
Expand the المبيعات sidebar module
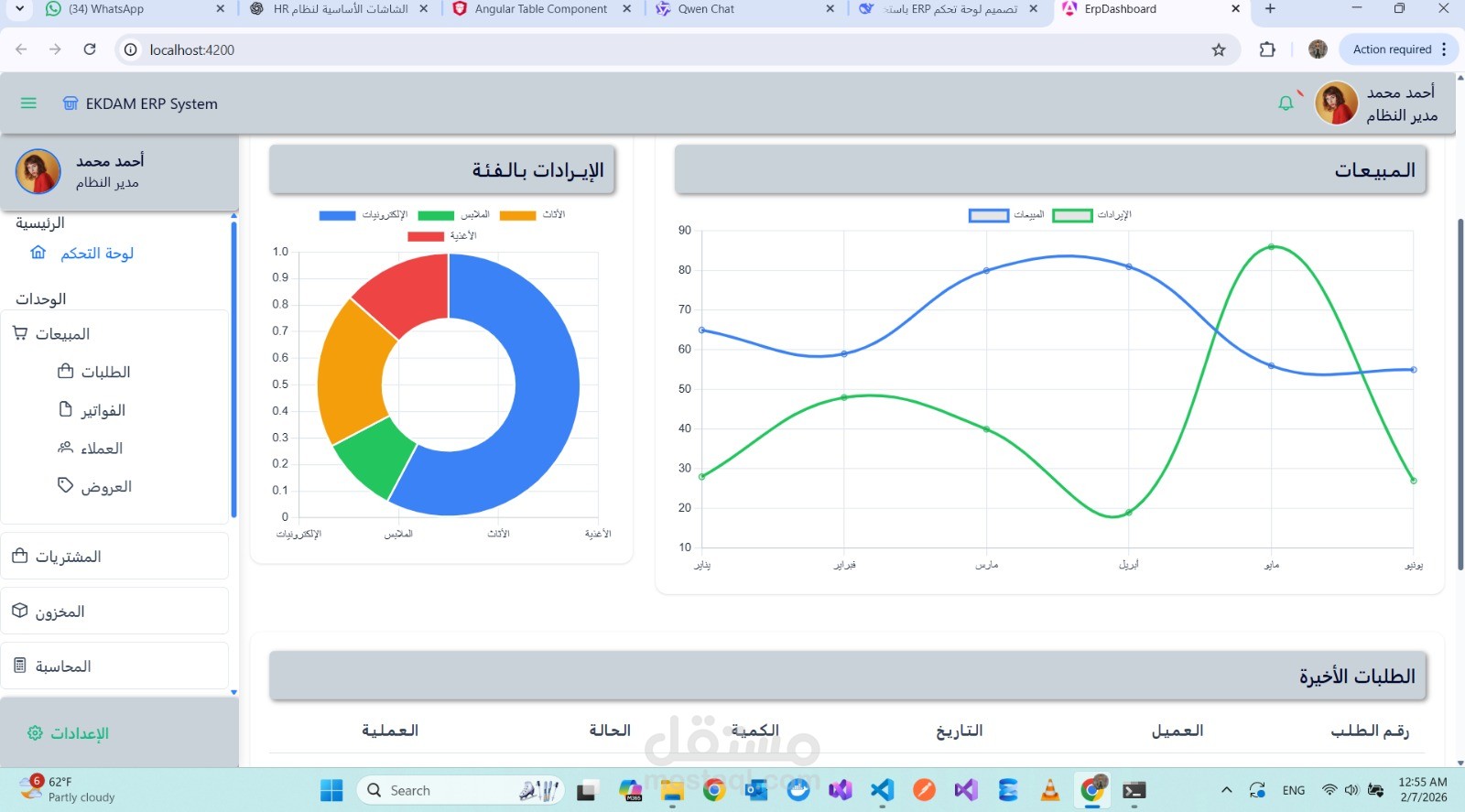(x=114, y=334)
